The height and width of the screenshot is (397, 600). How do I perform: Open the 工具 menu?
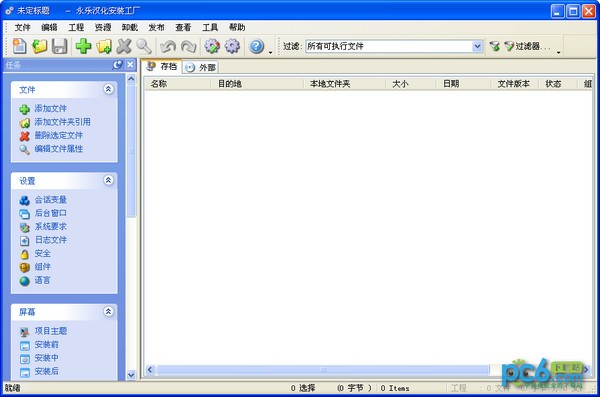point(210,27)
